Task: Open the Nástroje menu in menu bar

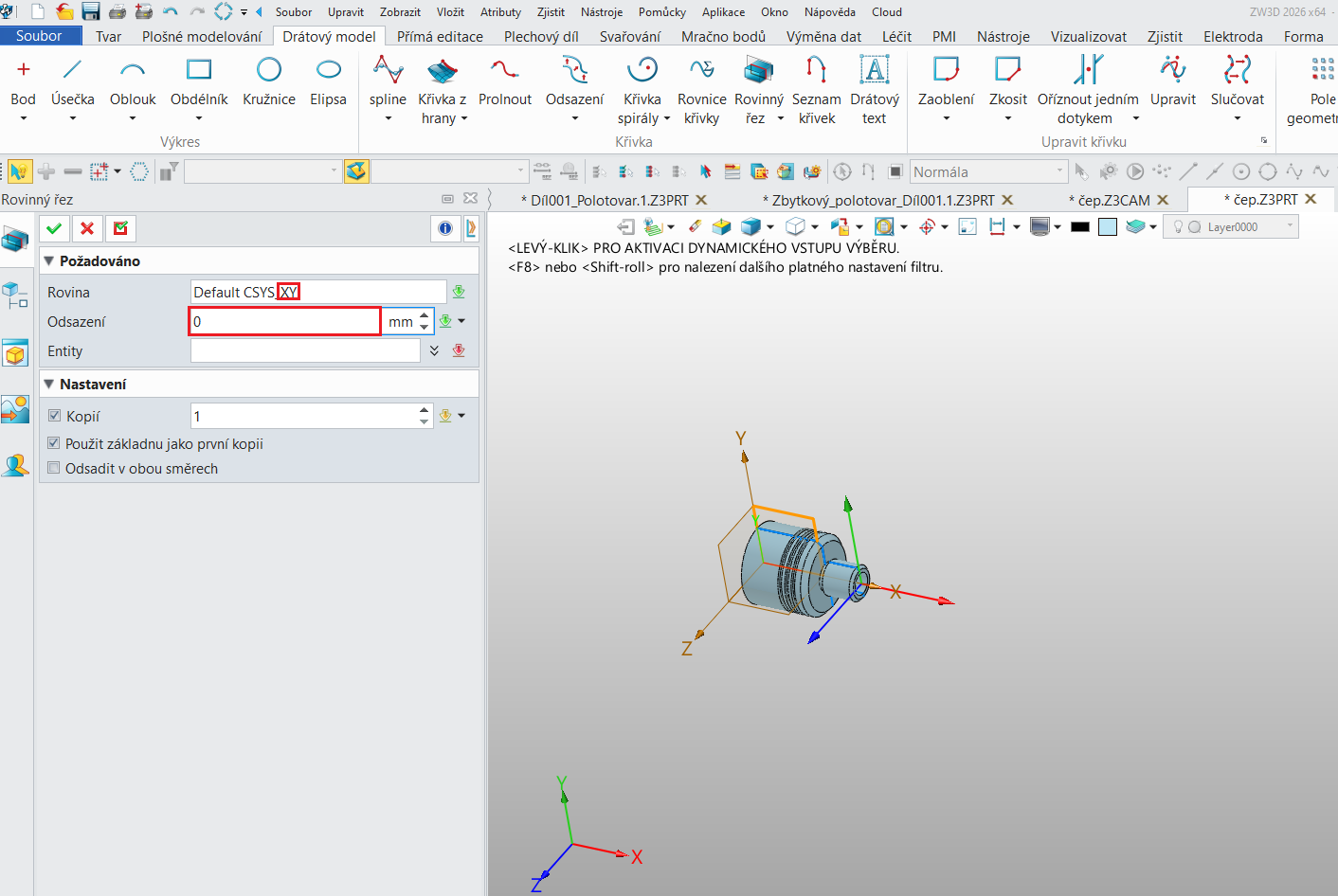Action: pyautogui.click(x=602, y=12)
